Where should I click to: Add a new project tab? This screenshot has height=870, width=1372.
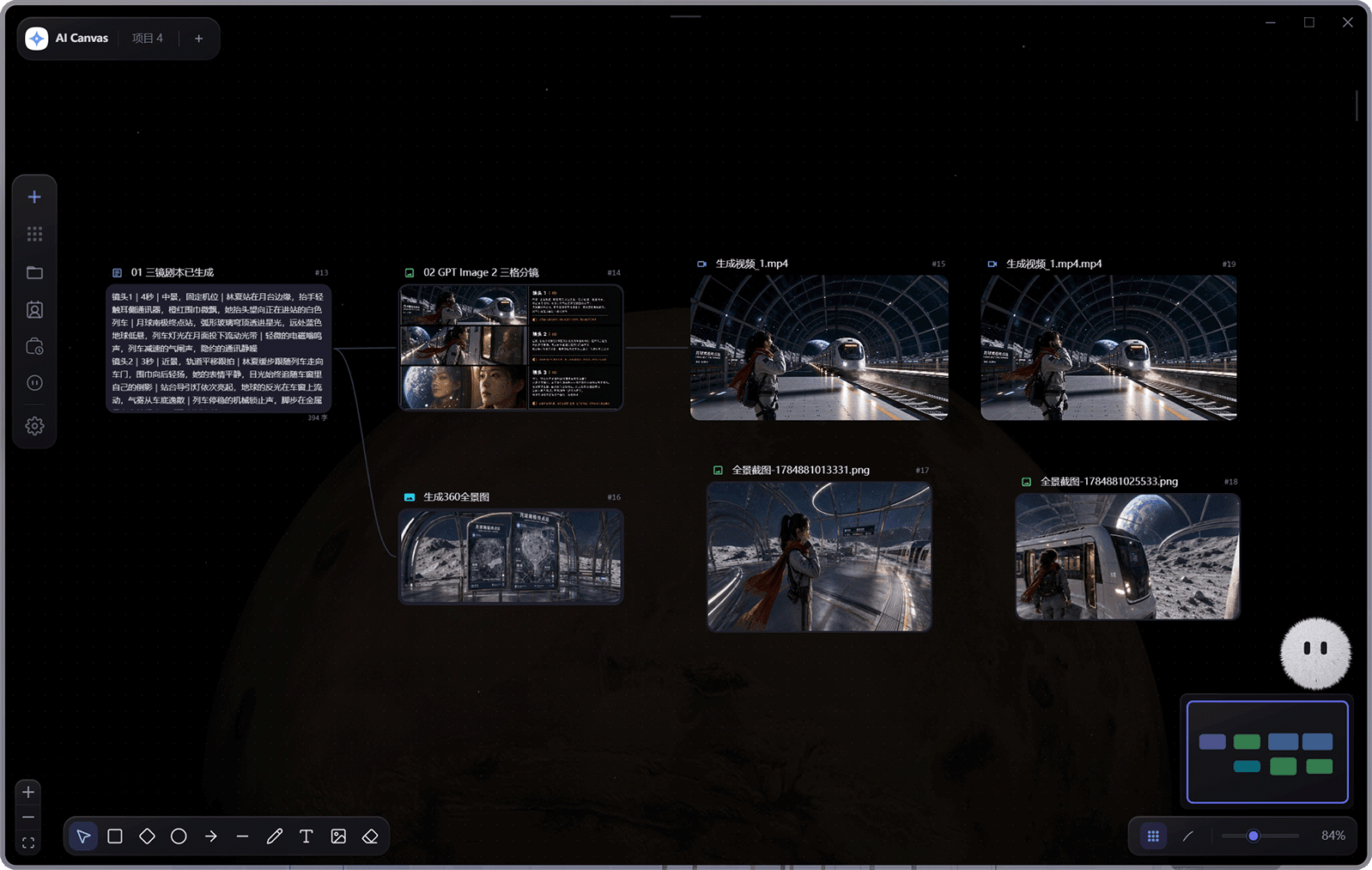[198, 39]
